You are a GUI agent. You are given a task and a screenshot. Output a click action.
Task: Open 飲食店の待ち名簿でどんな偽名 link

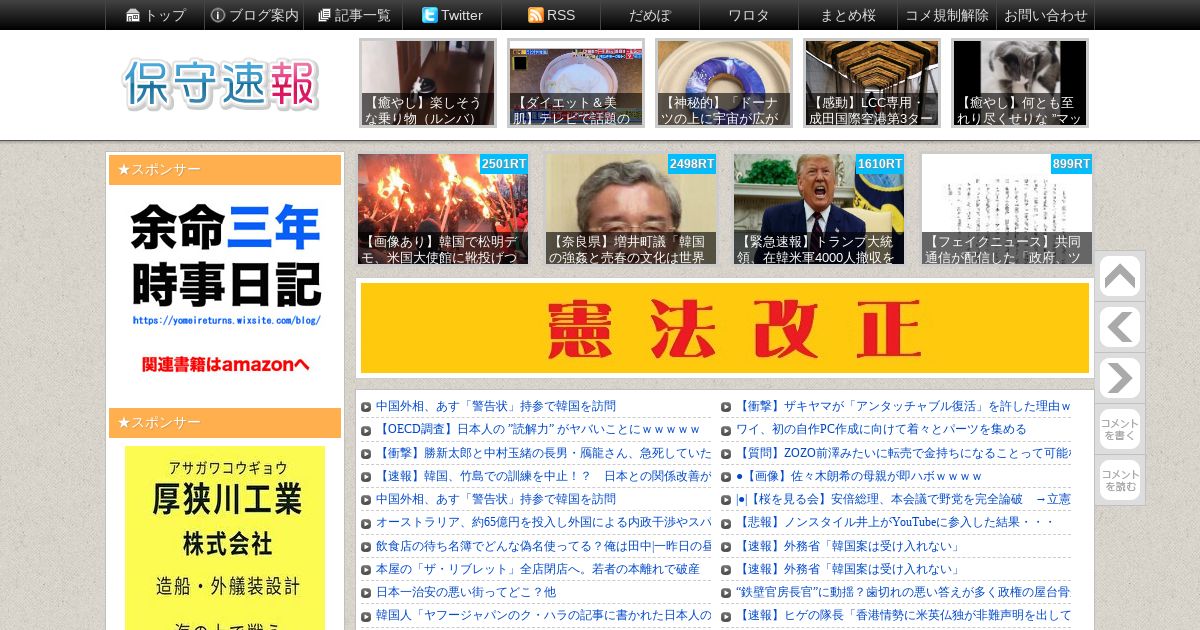(544, 545)
